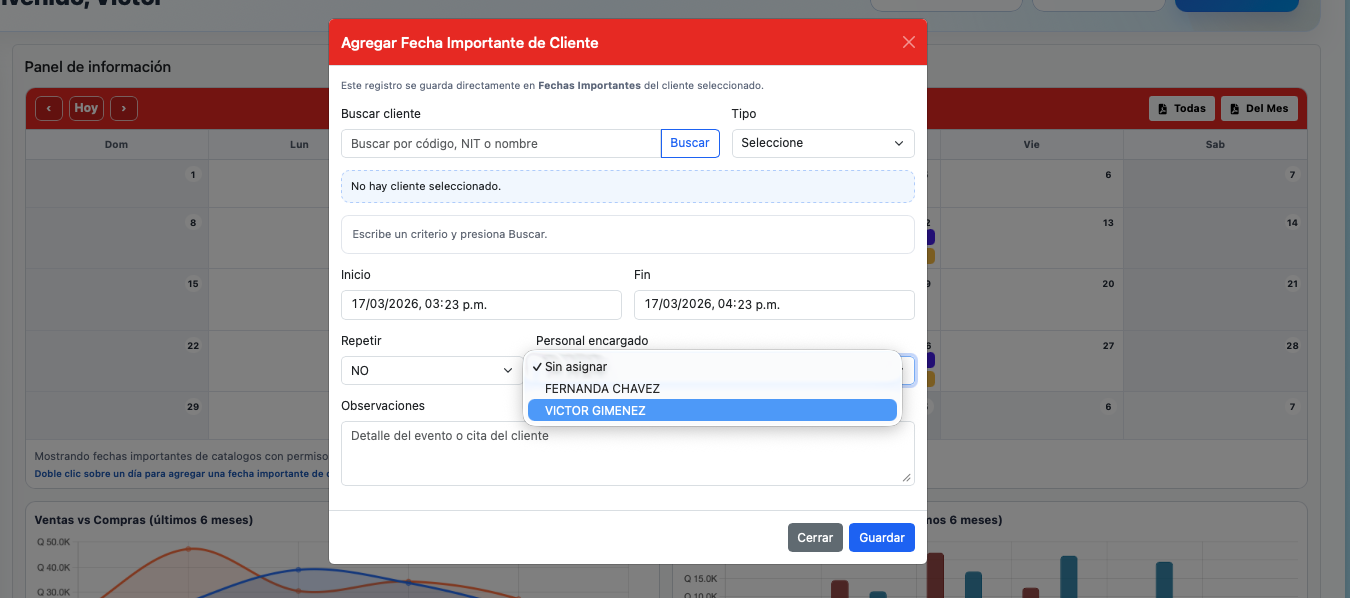Click Hoy to return to today
Image resolution: width=1350 pixels, height=598 pixels.
86,108
